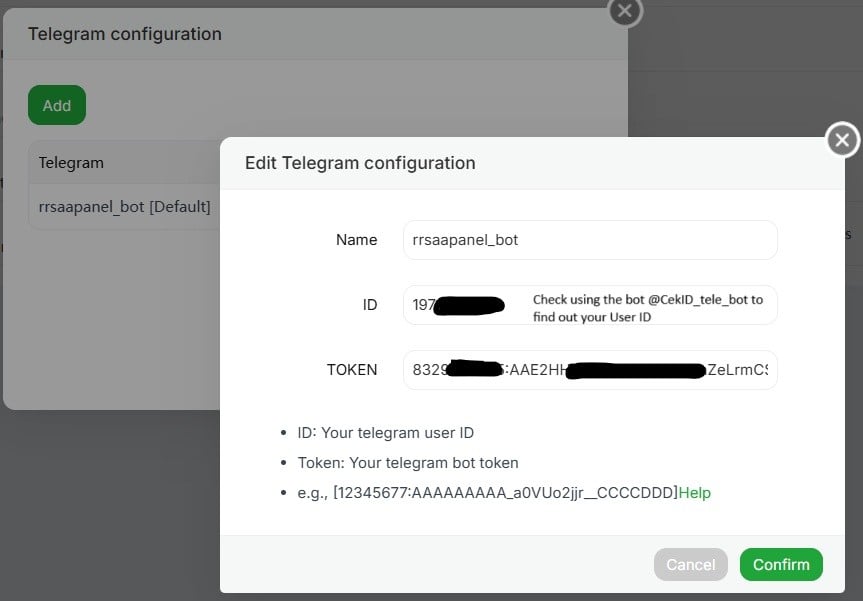Close the Edit Telegram configuration dialog
The width and height of the screenshot is (863, 601).
(x=842, y=140)
